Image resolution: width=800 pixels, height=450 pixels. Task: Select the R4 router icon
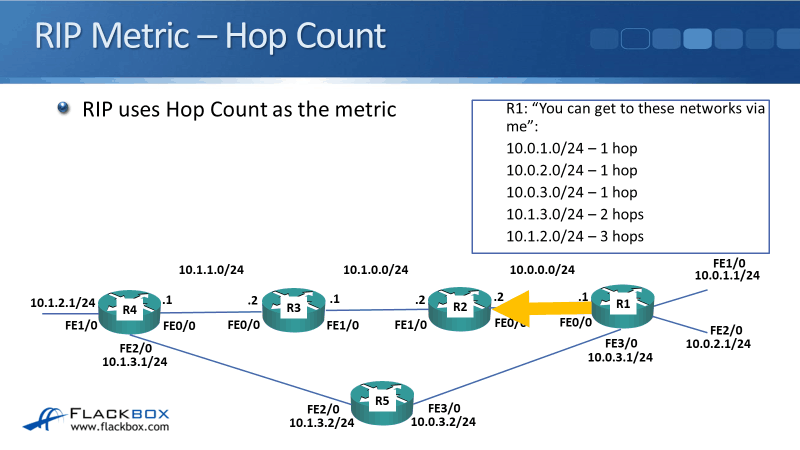coord(130,311)
